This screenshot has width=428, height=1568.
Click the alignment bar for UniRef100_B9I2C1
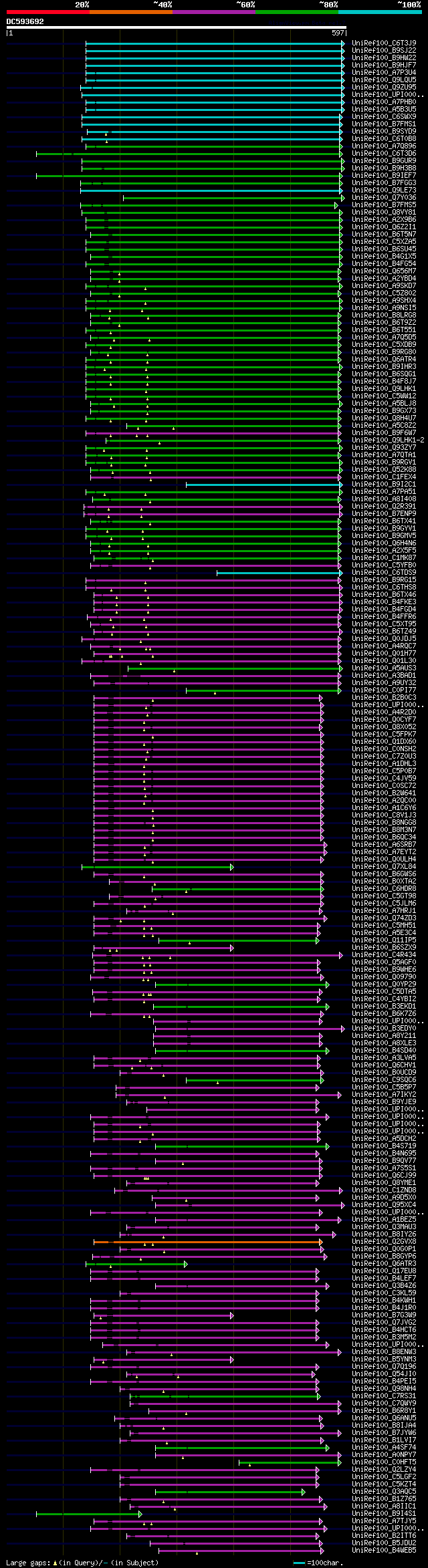[264, 484]
